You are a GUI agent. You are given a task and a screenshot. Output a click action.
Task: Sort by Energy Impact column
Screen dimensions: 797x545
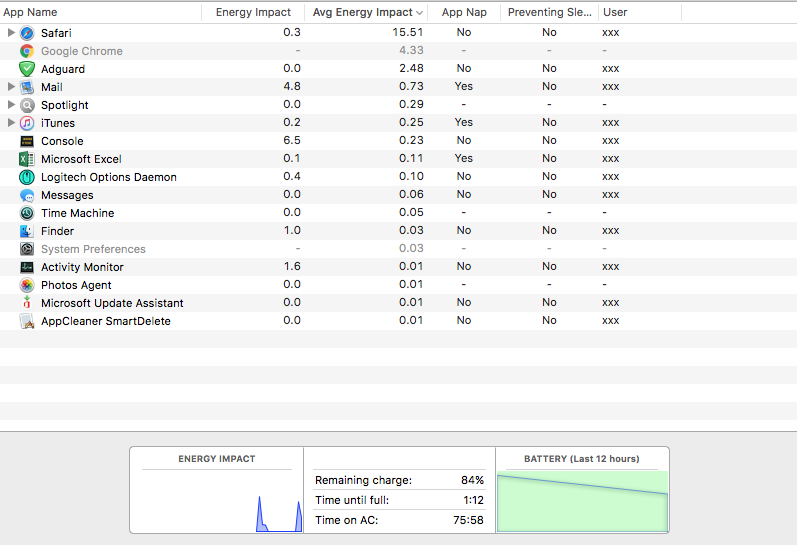coord(253,12)
